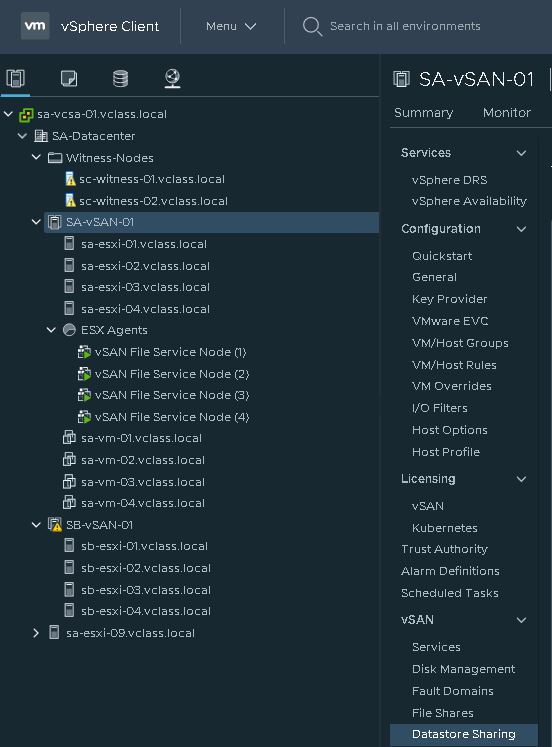This screenshot has width=552, height=747.
Task: Open Trust Authority page
Action: [444, 549]
